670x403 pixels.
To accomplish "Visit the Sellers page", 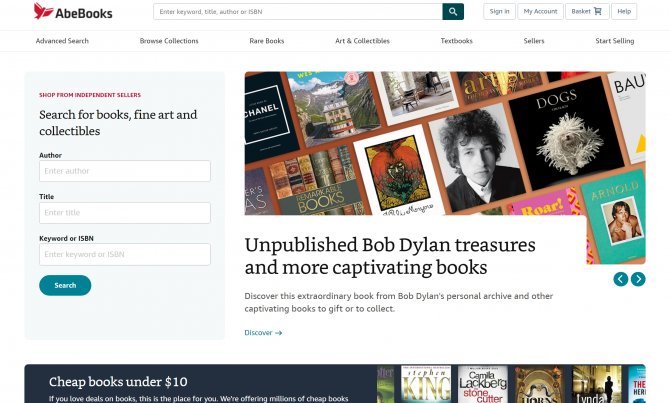I will [x=534, y=41].
